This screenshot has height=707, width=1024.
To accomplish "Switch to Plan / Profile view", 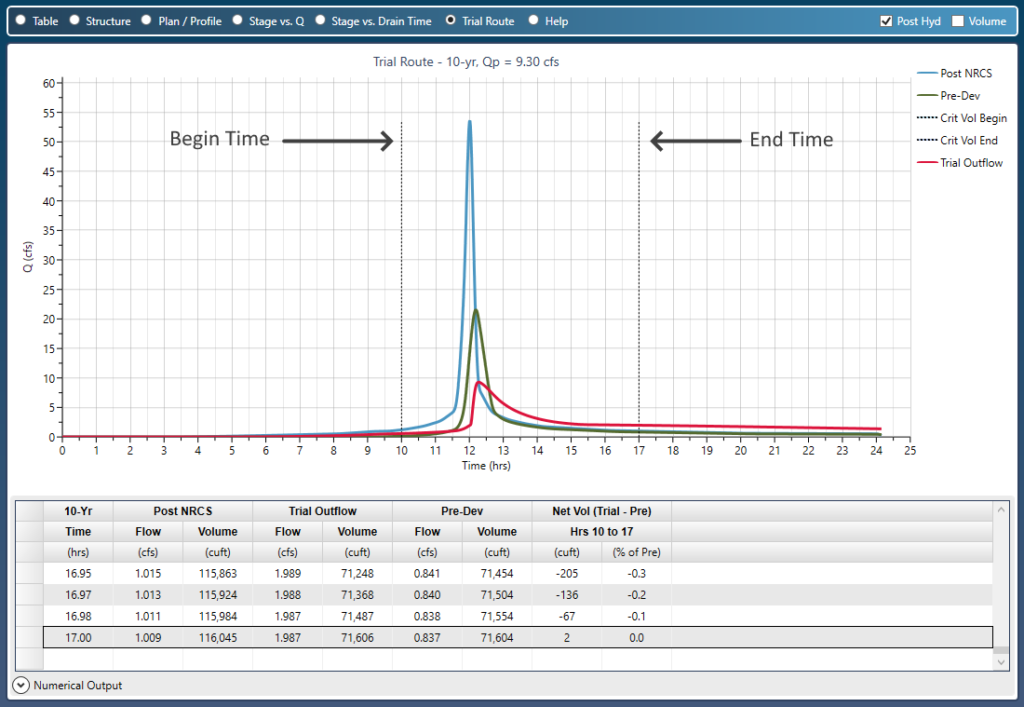I will [147, 21].
